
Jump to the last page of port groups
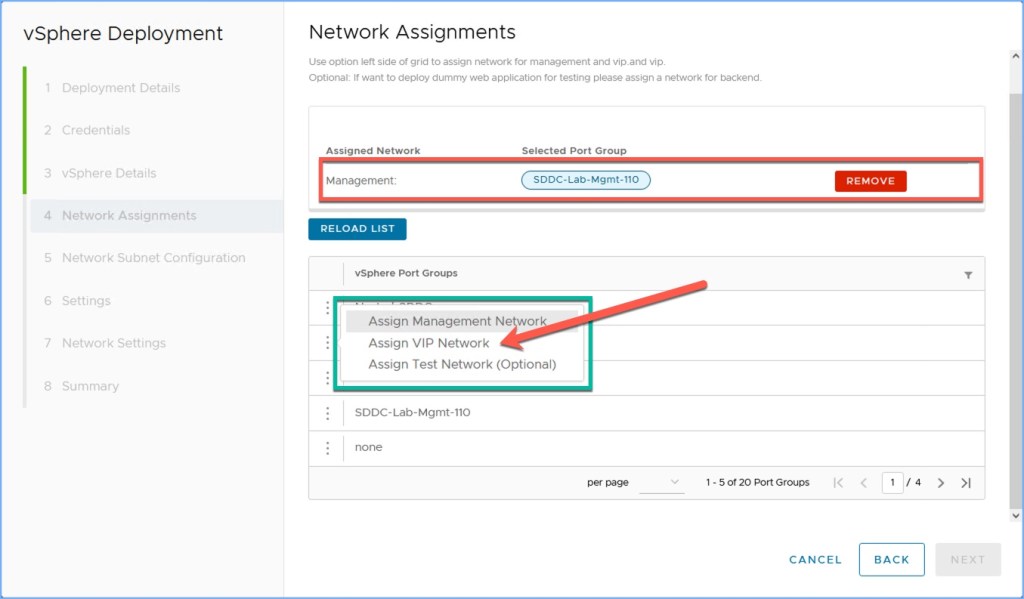coord(966,483)
